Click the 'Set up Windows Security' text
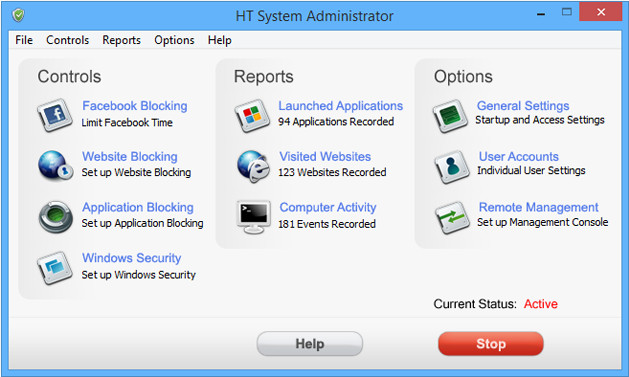 [x=139, y=275]
